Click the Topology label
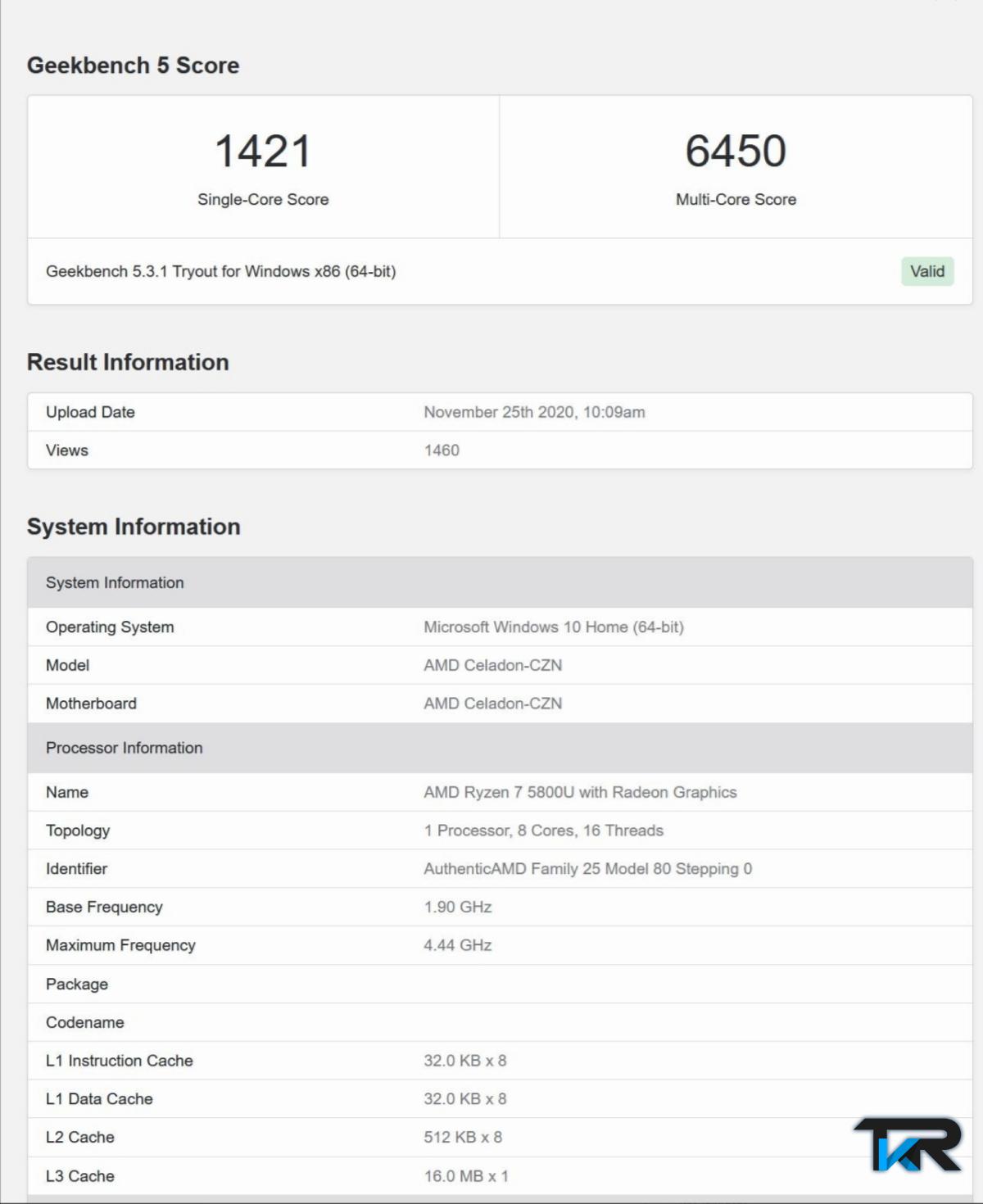The height and width of the screenshot is (1204, 983). pyautogui.click(x=78, y=831)
